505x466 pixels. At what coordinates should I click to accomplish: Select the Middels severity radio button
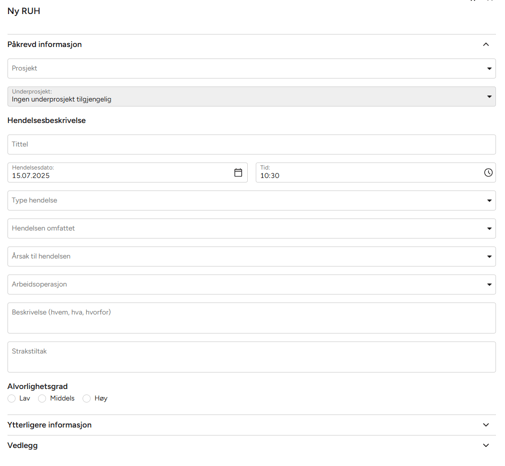pos(42,398)
